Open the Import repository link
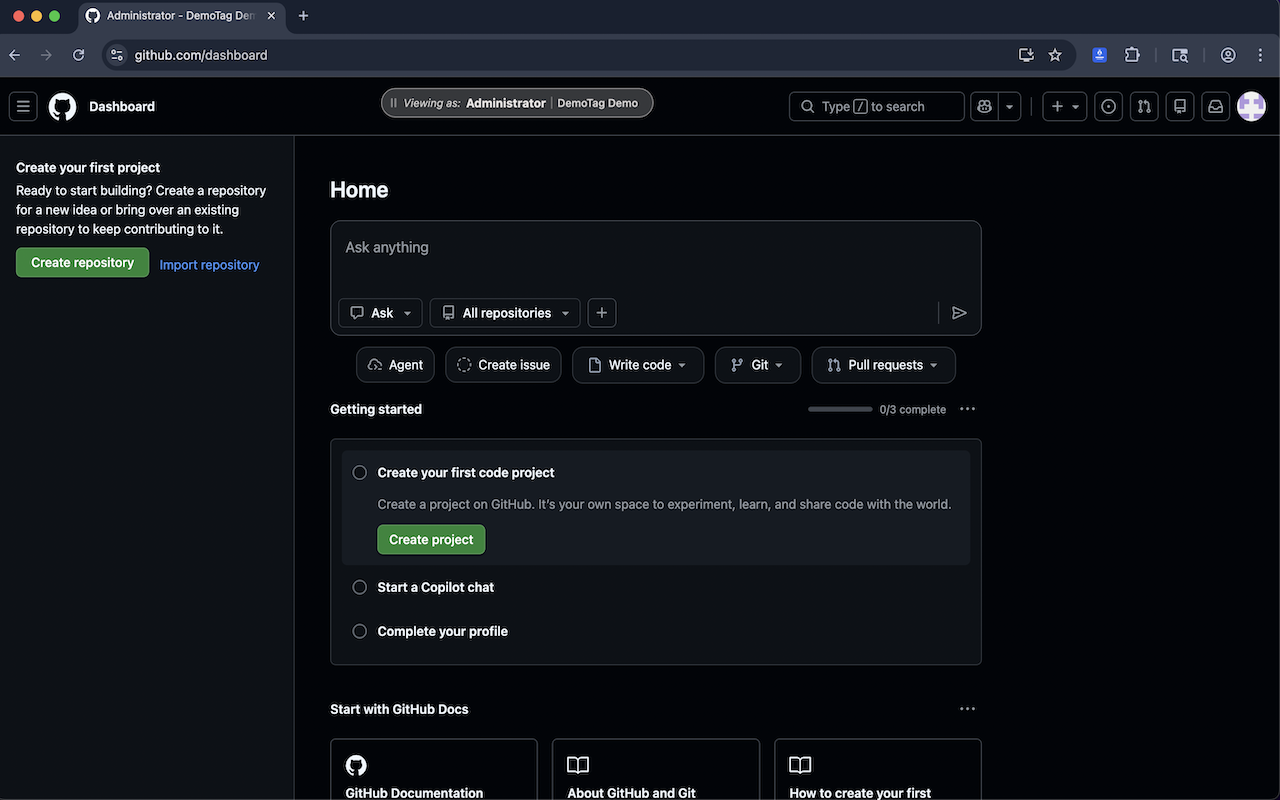 coord(209,265)
